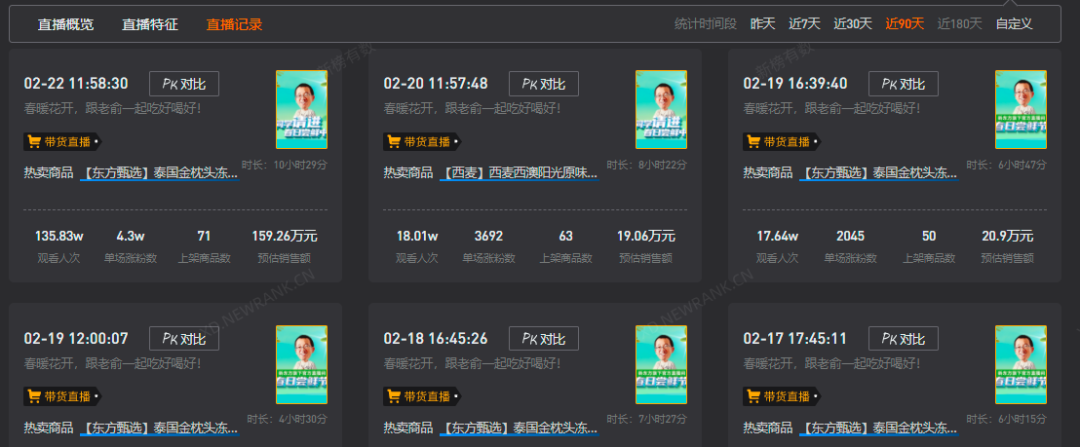The image size is (1080, 447).
Task: Click the 02-19 16:39:40 live timestamp
Action: [795, 84]
